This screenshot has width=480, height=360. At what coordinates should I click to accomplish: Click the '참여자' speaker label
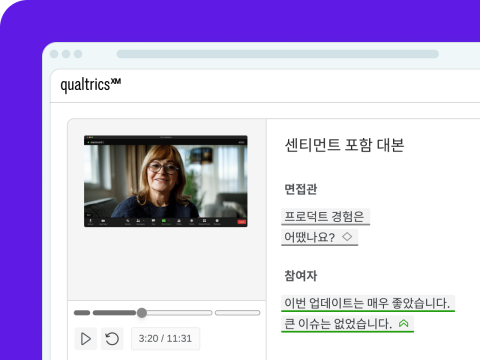point(301,276)
